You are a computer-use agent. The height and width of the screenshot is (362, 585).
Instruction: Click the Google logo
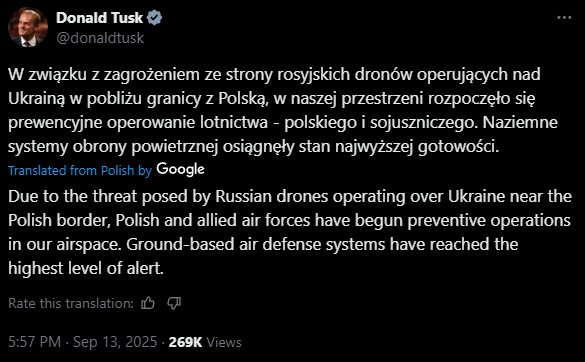pos(180,170)
